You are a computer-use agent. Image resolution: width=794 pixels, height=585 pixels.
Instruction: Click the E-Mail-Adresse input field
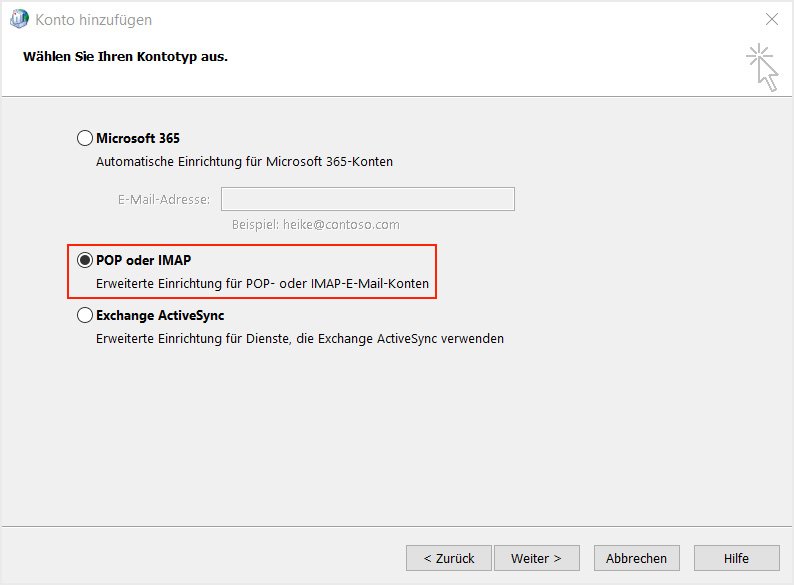[368, 199]
